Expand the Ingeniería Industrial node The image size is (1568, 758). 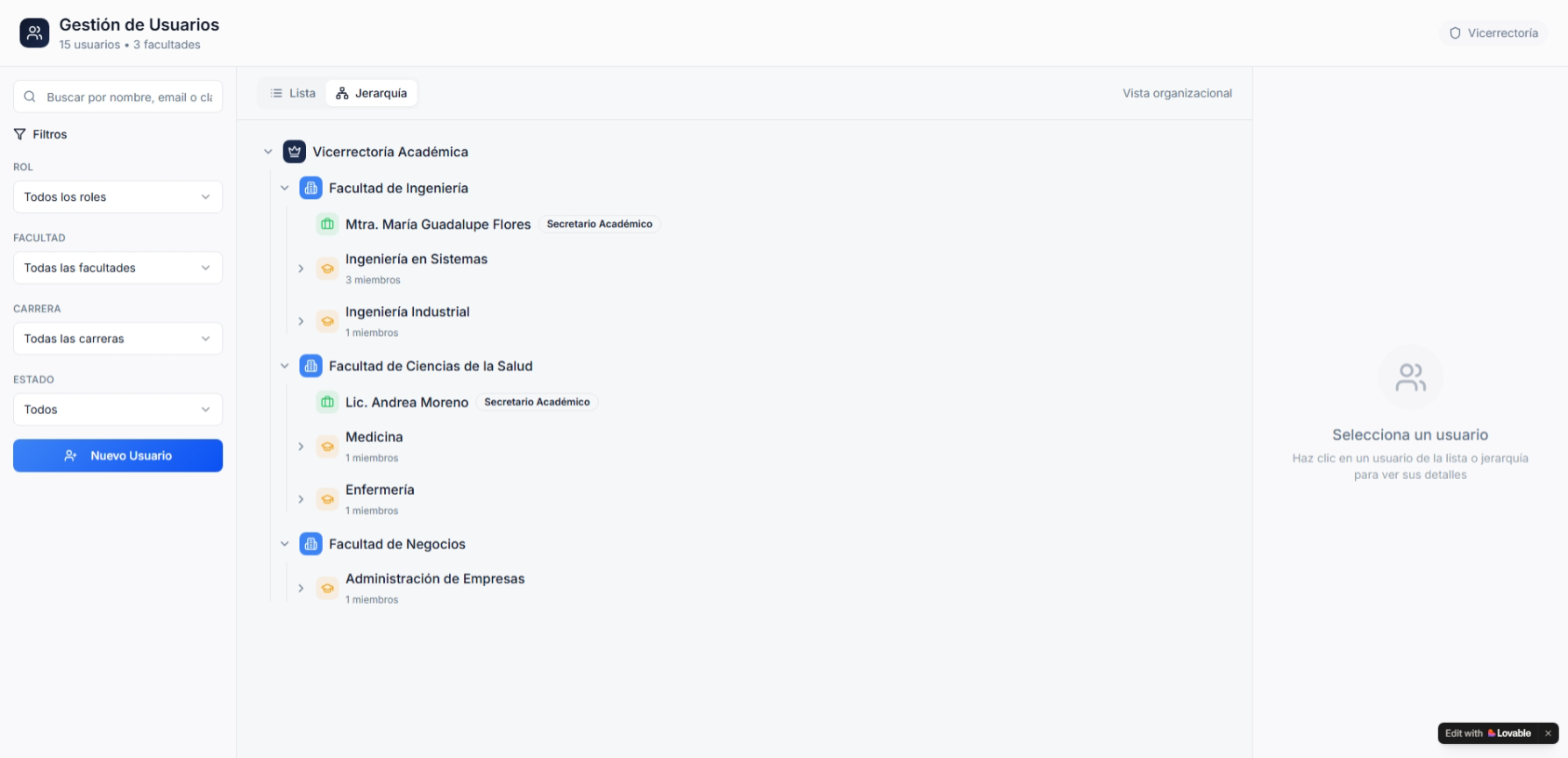(301, 321)
